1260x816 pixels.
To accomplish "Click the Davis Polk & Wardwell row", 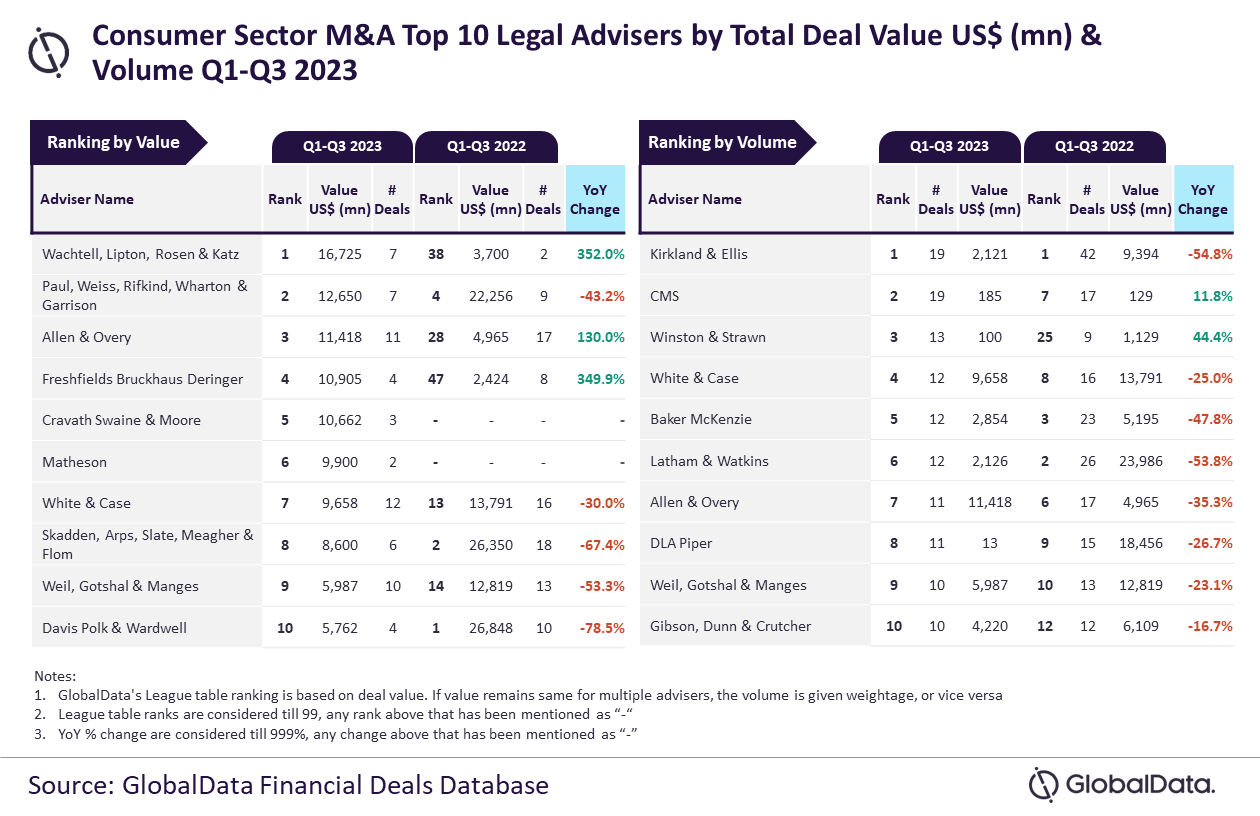I will (330, 628).
